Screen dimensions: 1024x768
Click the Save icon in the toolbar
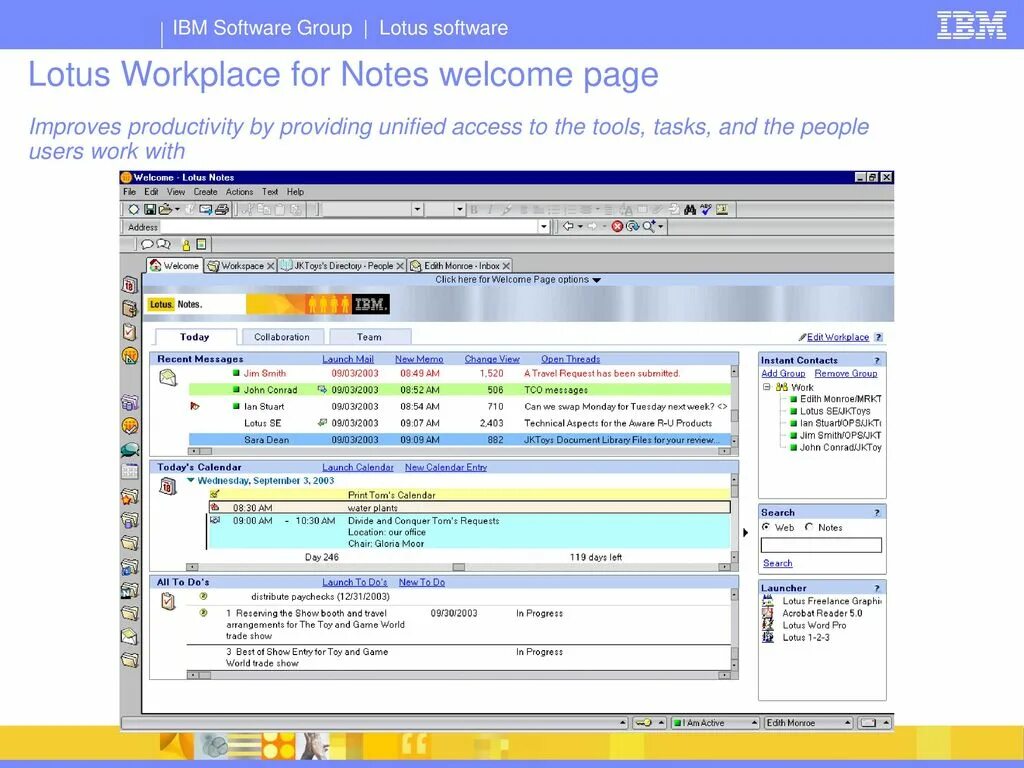point(150,210)
